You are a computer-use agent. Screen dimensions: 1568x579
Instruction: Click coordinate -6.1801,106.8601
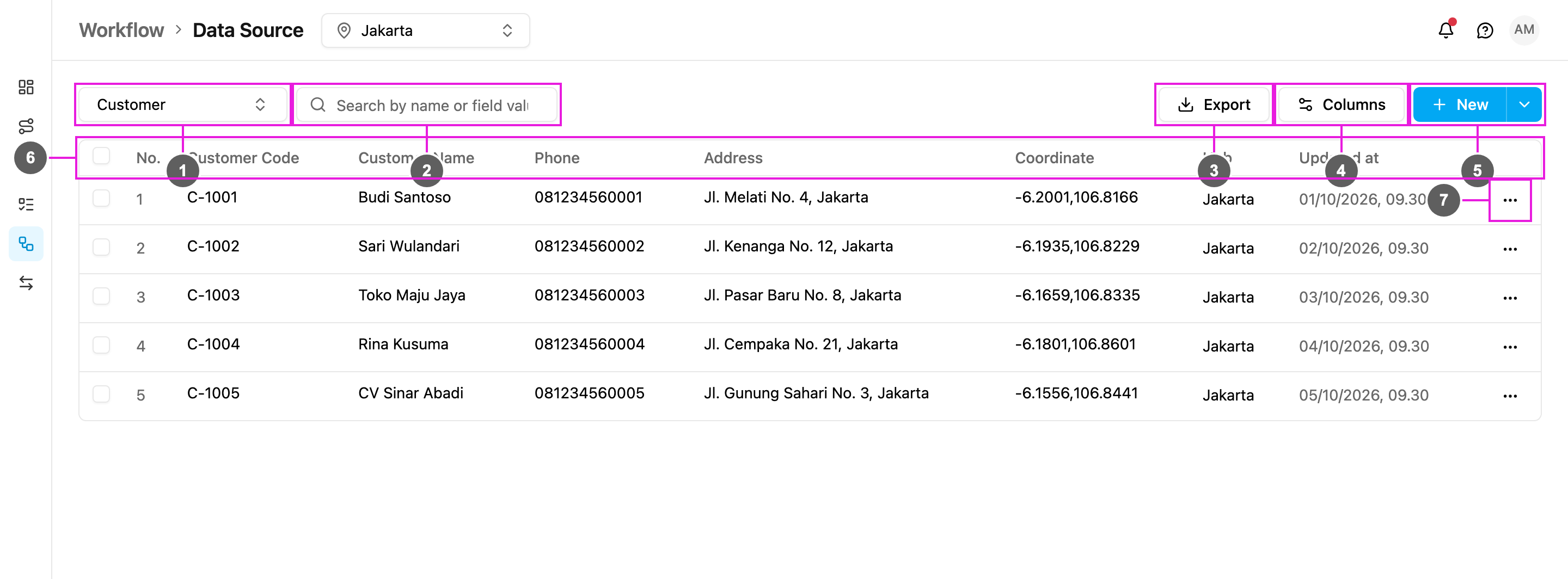pos(1075,344)
